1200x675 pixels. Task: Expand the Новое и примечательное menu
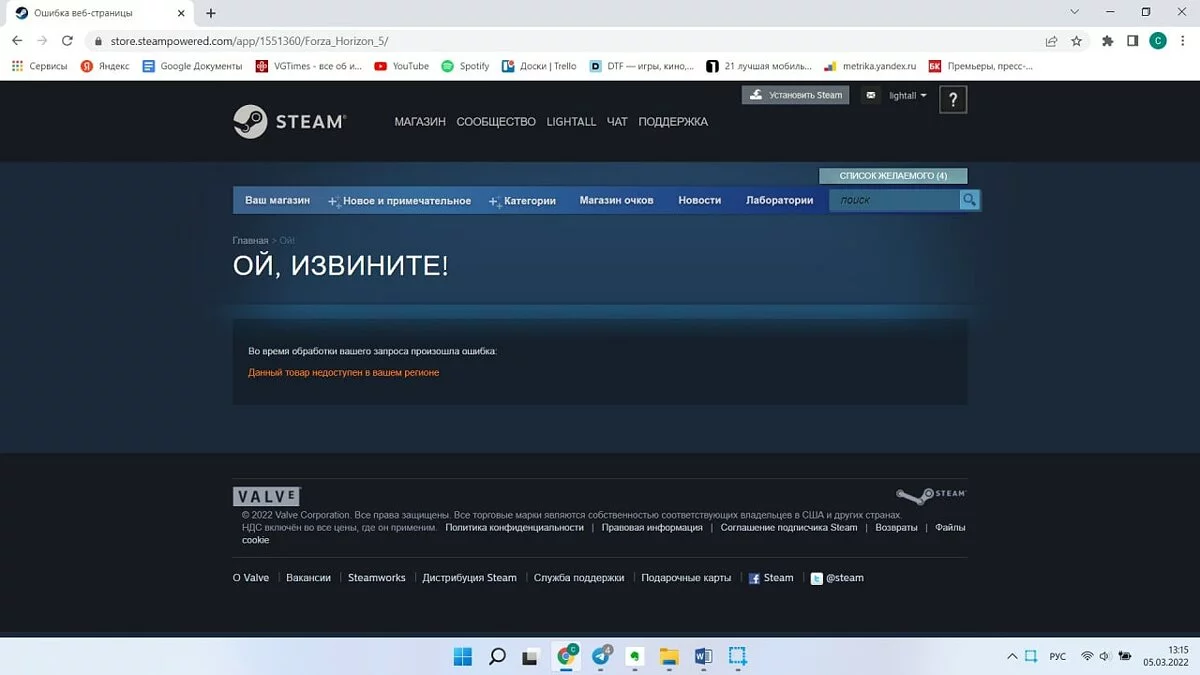(x=399, y=201)
